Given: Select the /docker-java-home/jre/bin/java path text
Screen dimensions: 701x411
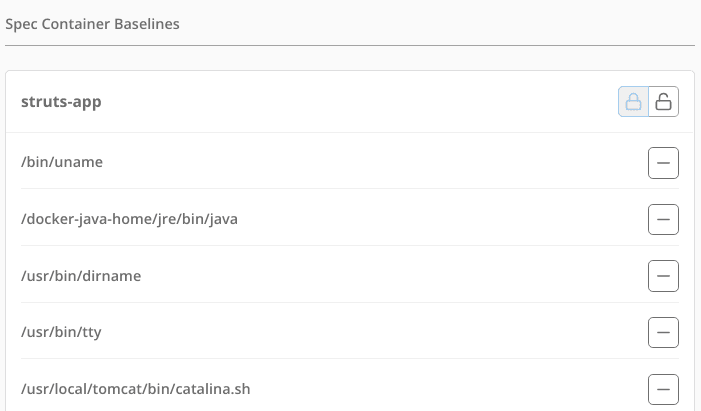Looking at the screenshot, I should tap(129, 219).
